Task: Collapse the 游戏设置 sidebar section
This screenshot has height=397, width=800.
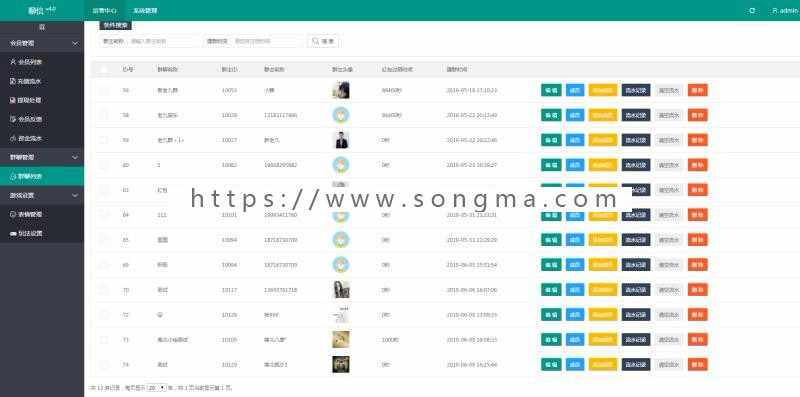Action: (42, 195)
